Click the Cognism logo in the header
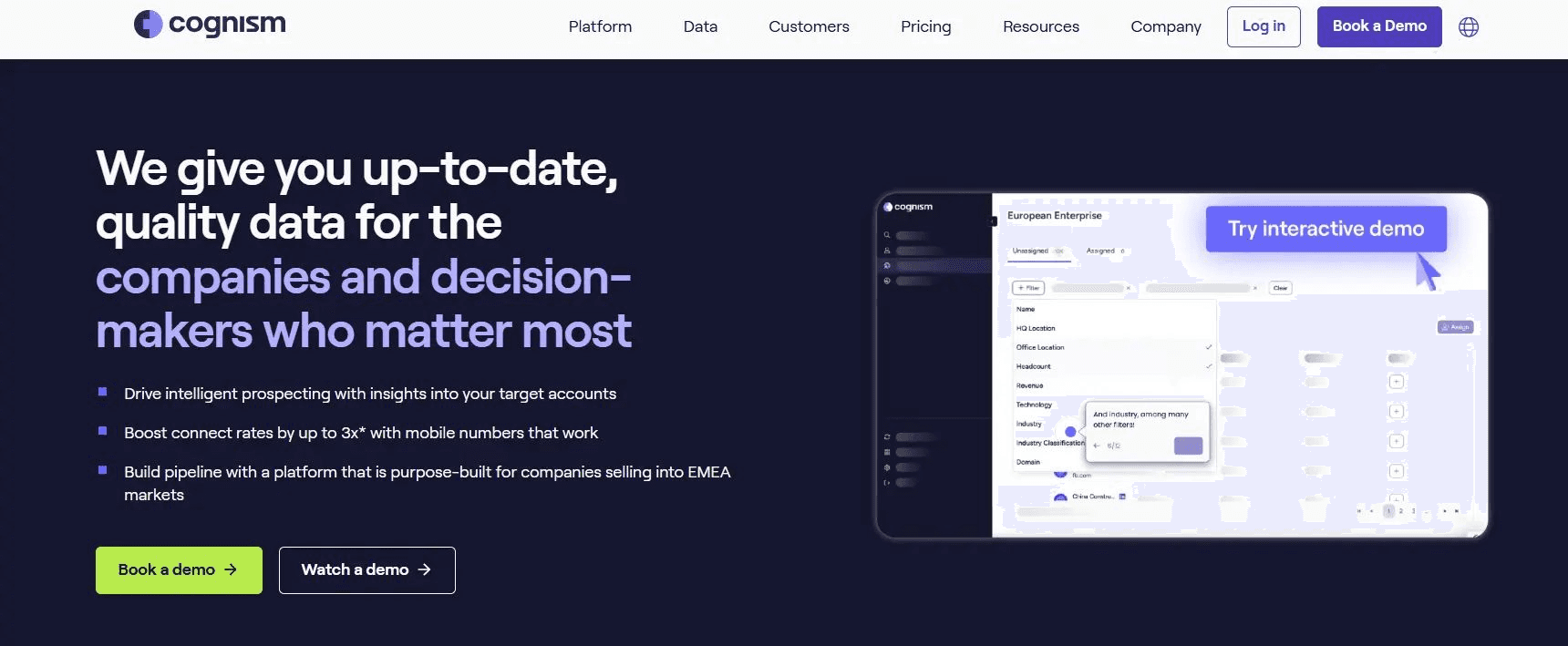1568x646 pixels. pyautogui.click(x=210, y=25)
